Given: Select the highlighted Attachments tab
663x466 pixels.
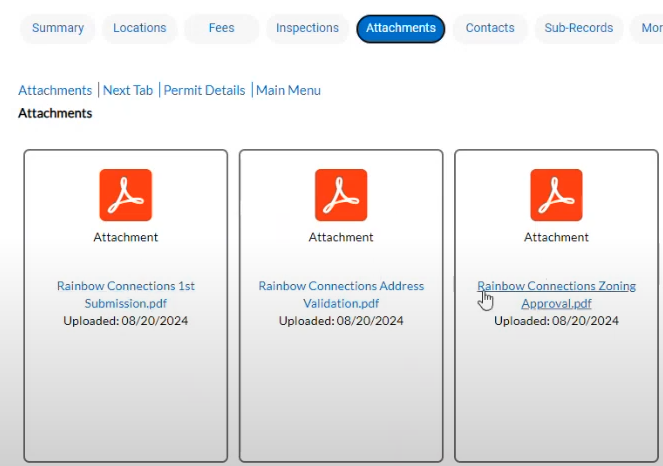Looking at the screenshot, I should point(401,28).
